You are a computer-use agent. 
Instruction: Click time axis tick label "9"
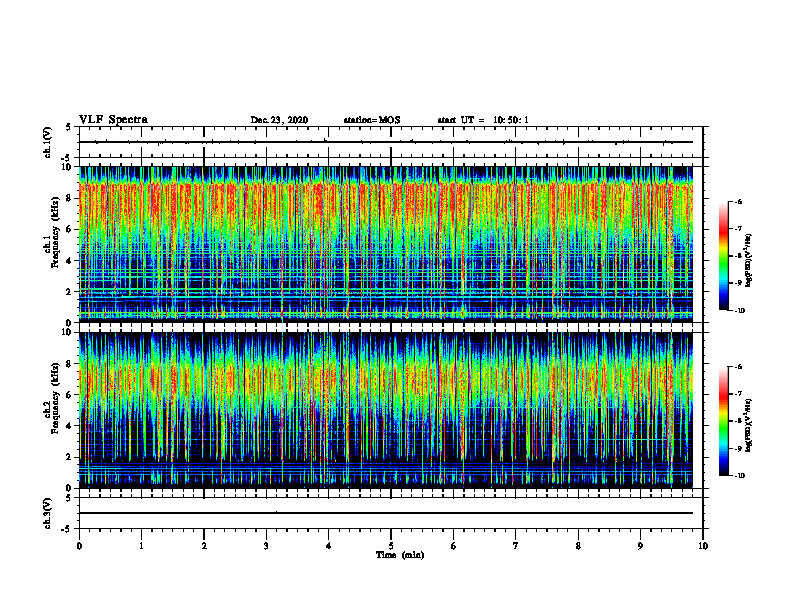point(640,546)
